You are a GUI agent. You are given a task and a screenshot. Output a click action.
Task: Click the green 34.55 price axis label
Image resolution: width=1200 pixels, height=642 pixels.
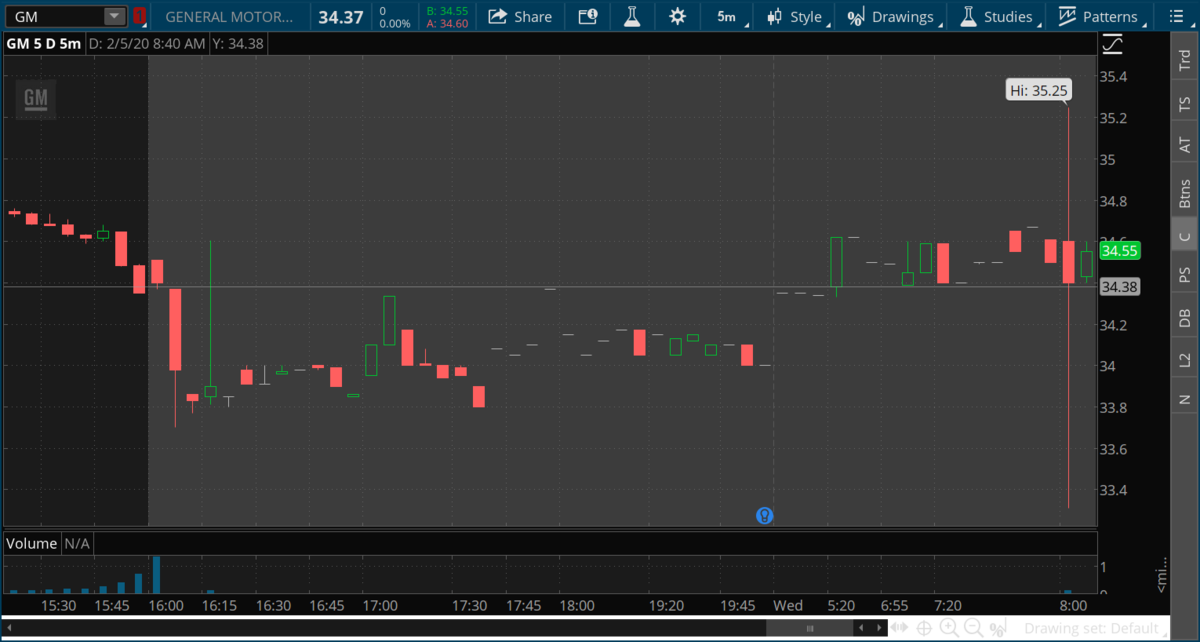click(x=1119, y=250)
